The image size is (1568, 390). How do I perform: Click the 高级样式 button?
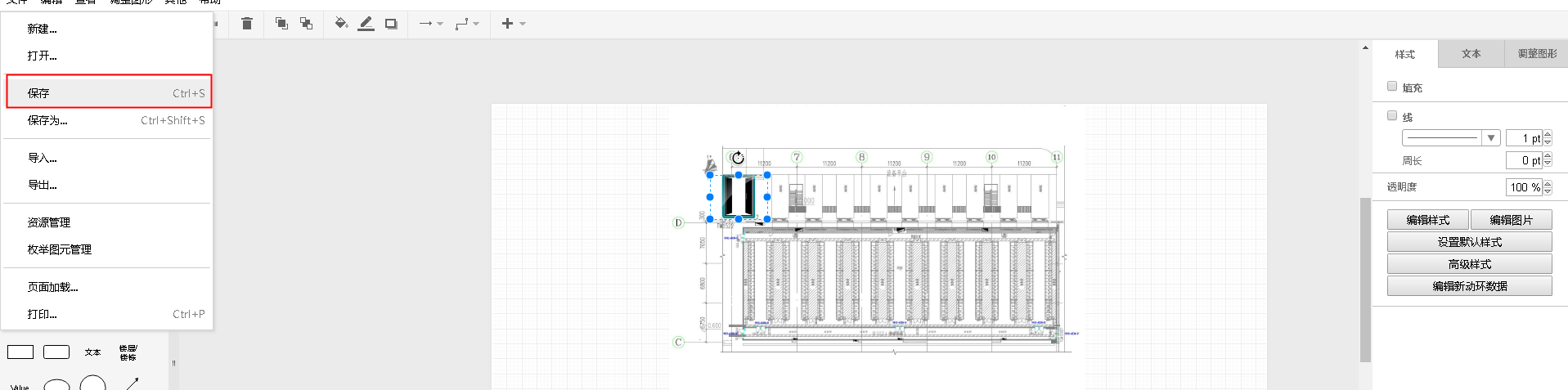click(1469, 264)
